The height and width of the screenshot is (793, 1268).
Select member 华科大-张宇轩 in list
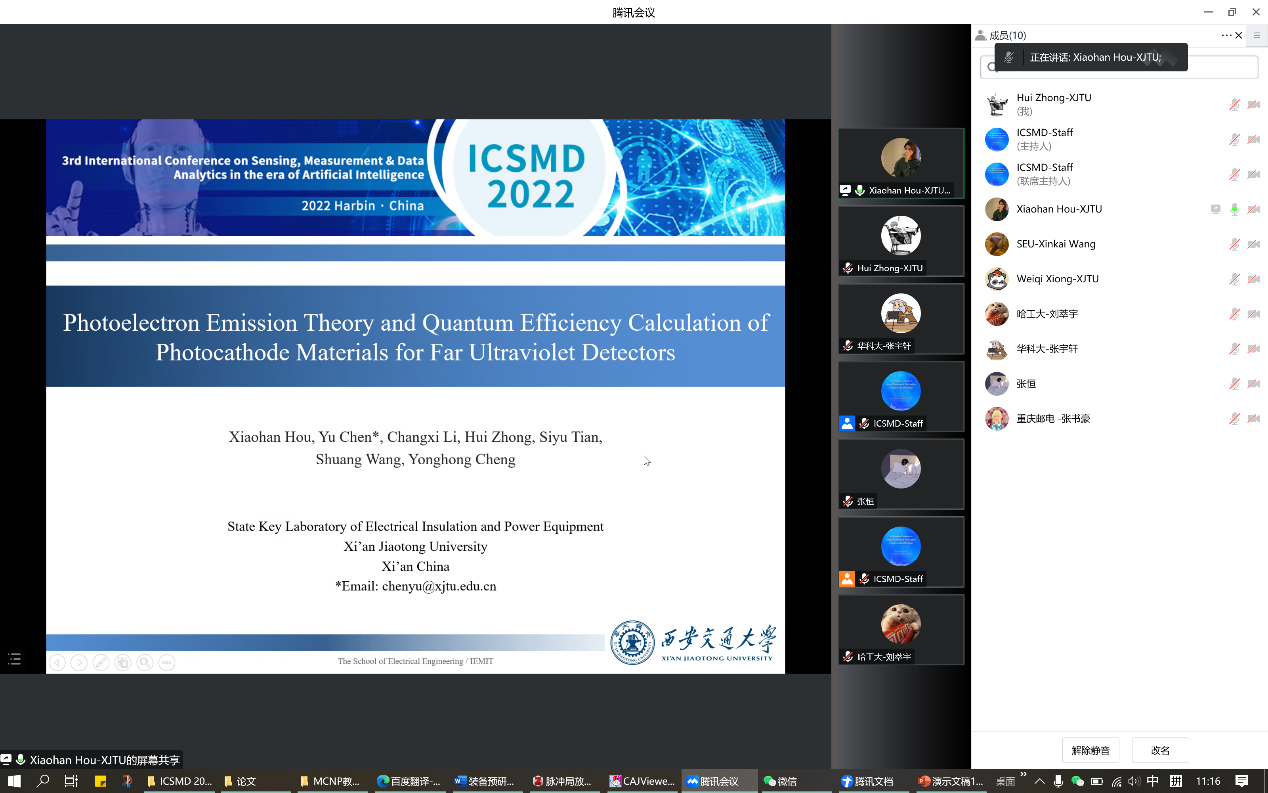1119,349
